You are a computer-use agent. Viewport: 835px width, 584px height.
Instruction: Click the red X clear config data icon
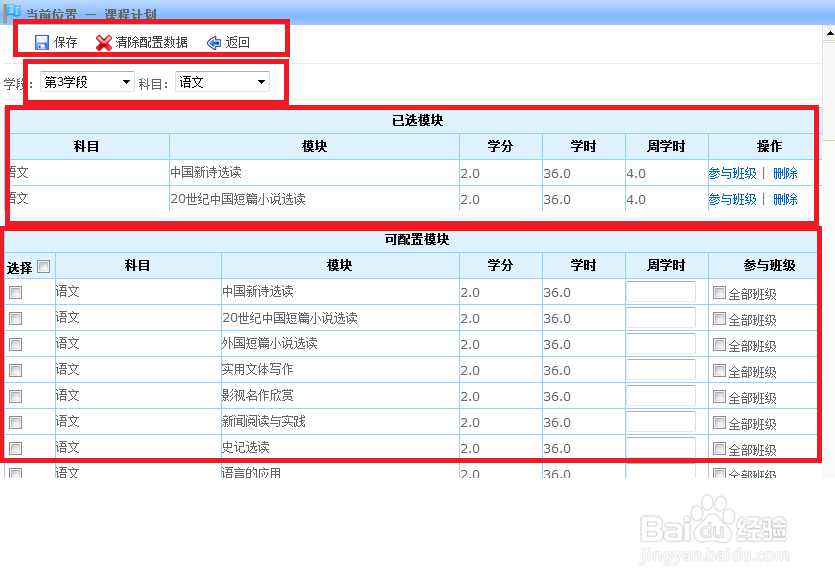(103, 42)
